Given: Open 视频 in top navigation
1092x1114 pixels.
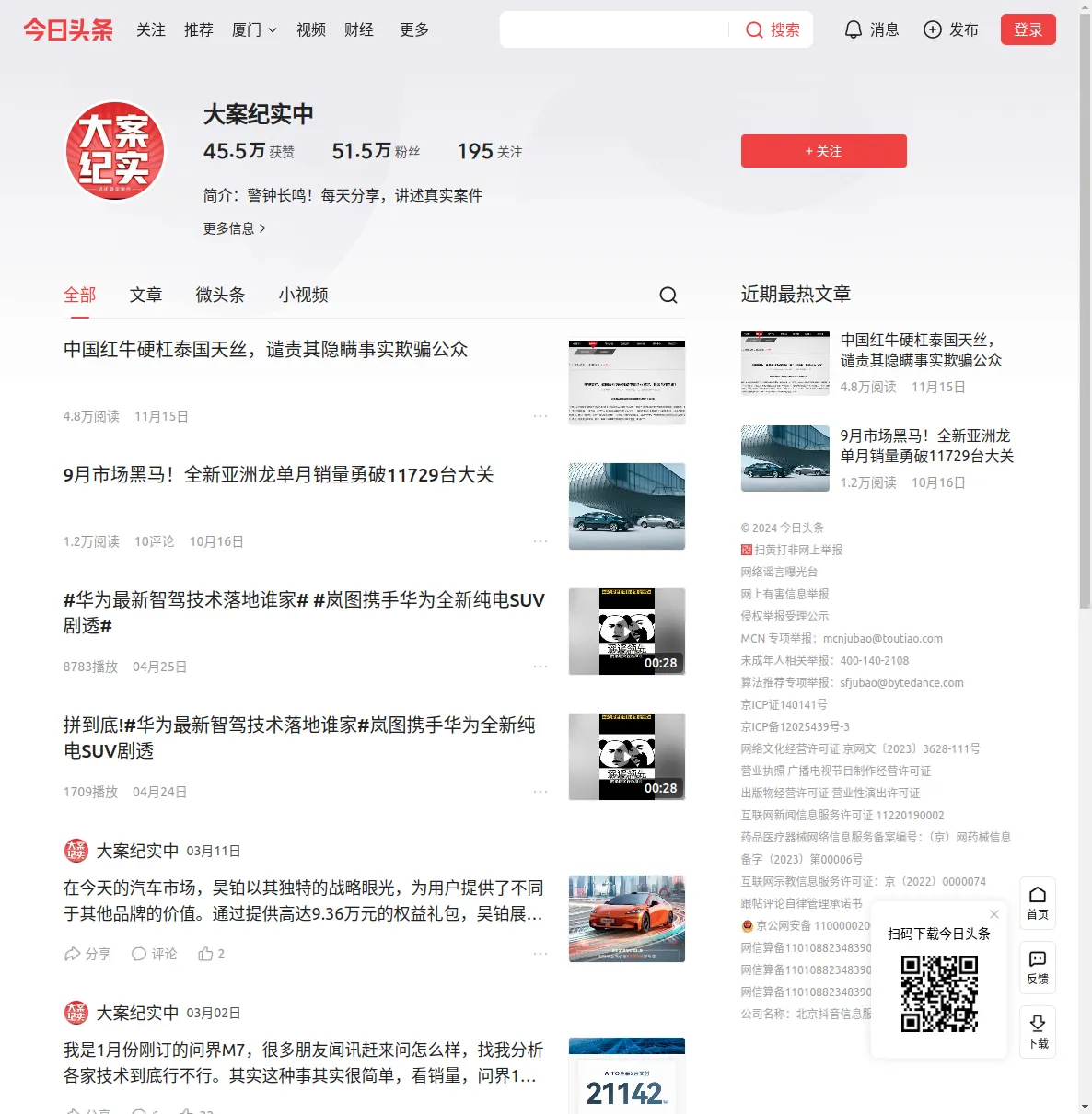Looking at the screenshot, I should tap(311, 29).
